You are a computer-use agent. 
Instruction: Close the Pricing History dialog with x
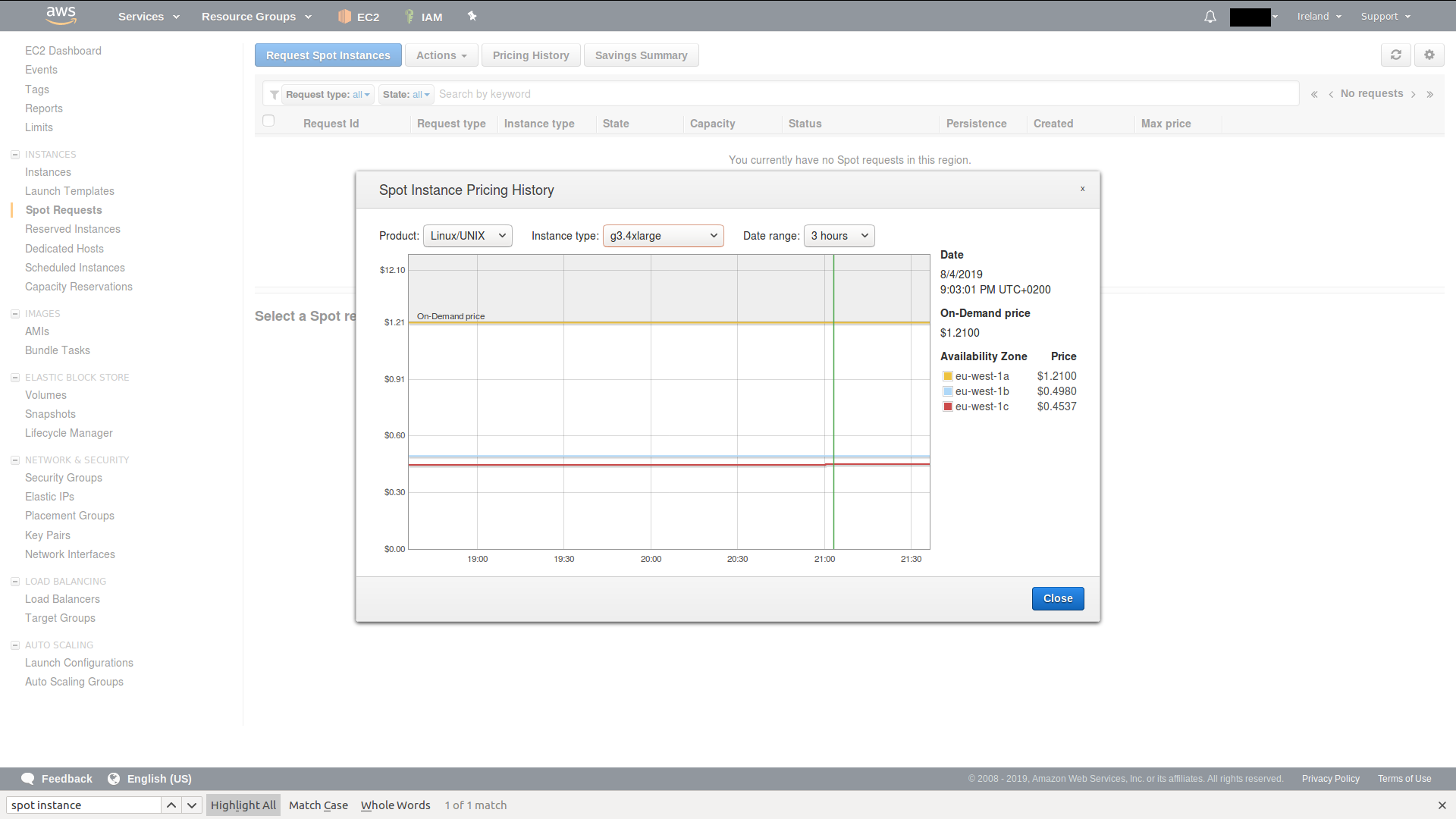point(1083,189)
